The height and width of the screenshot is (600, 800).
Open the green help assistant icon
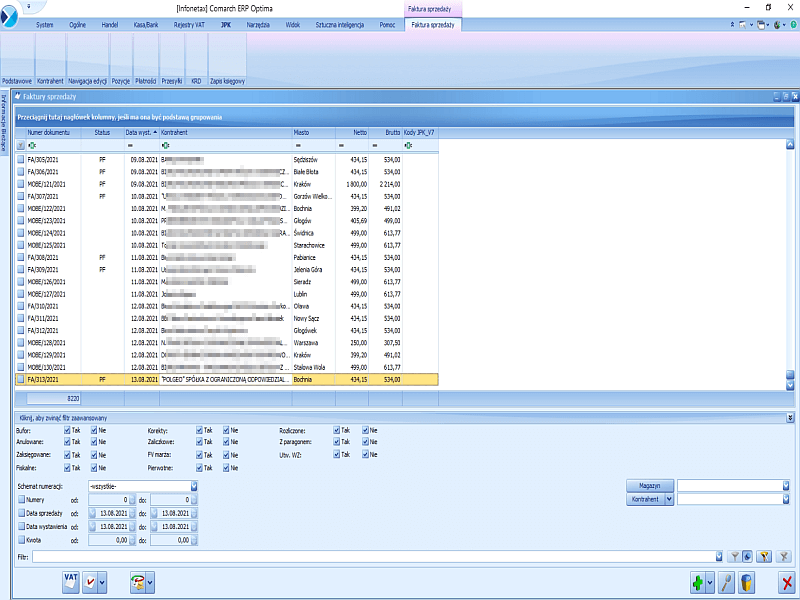pyautogui.click(x=794, y=24)
